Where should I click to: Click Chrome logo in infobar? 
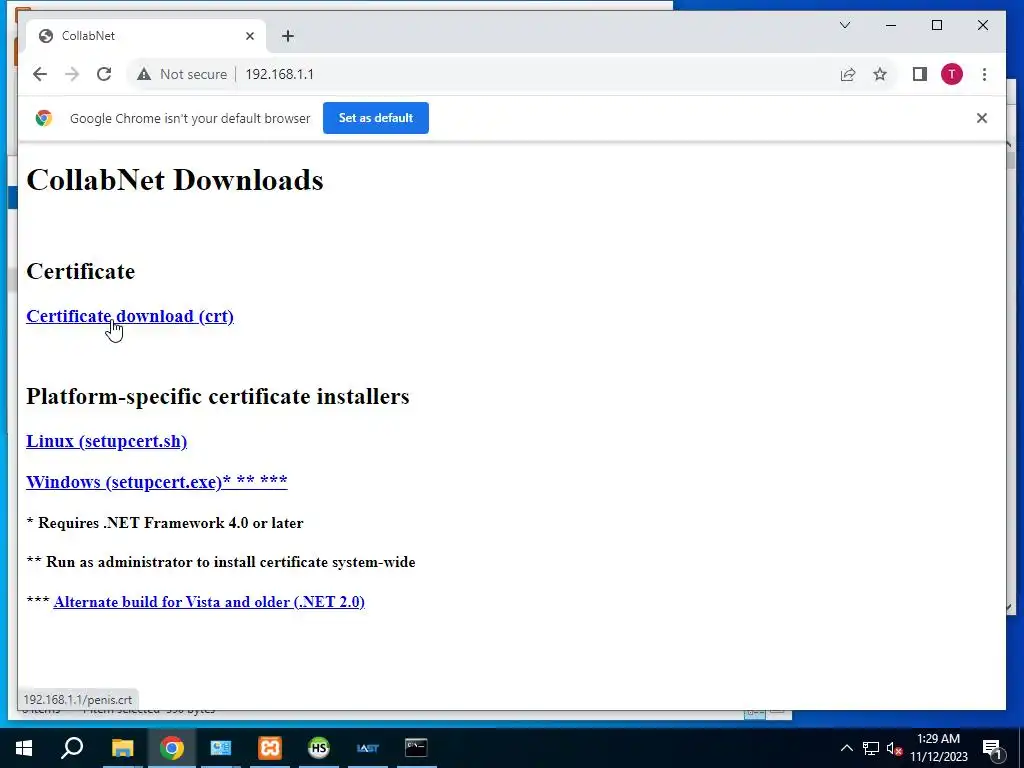click(x=44, y=118)
